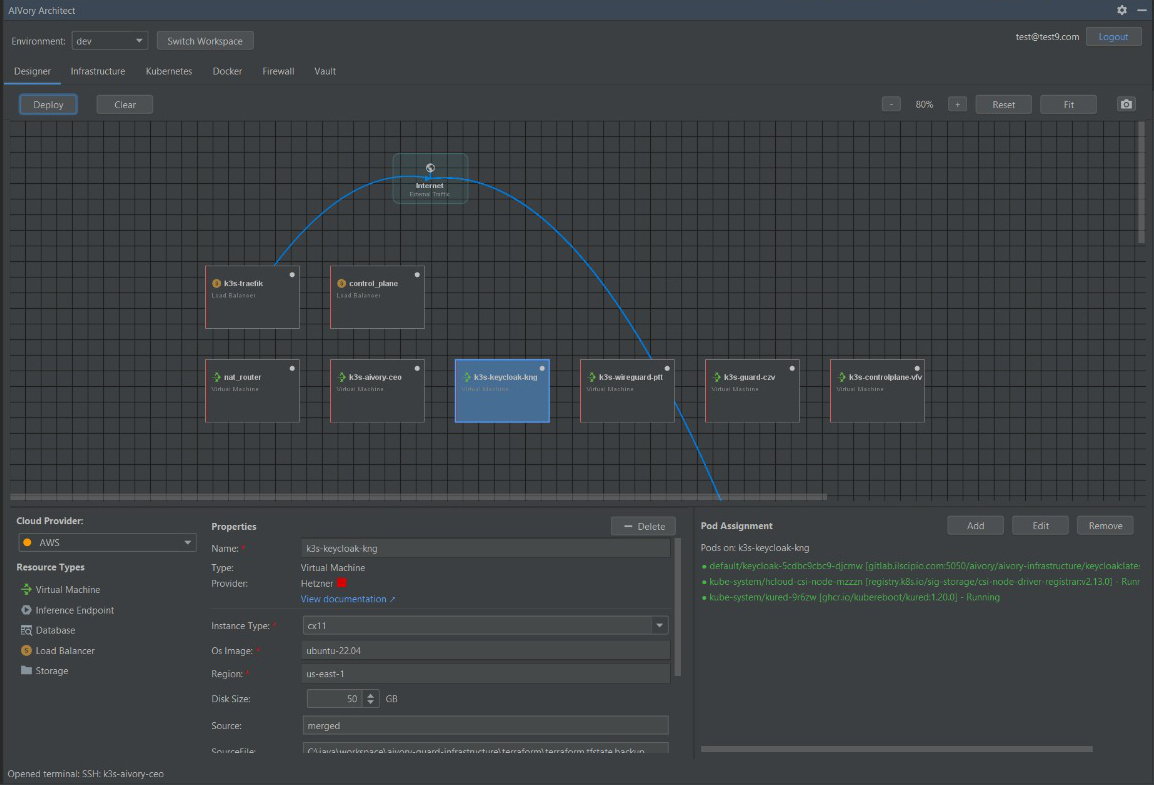1154x785 pixels.
Task: Click canvas vertical scrollbar
Action: tap(1141, 182)
